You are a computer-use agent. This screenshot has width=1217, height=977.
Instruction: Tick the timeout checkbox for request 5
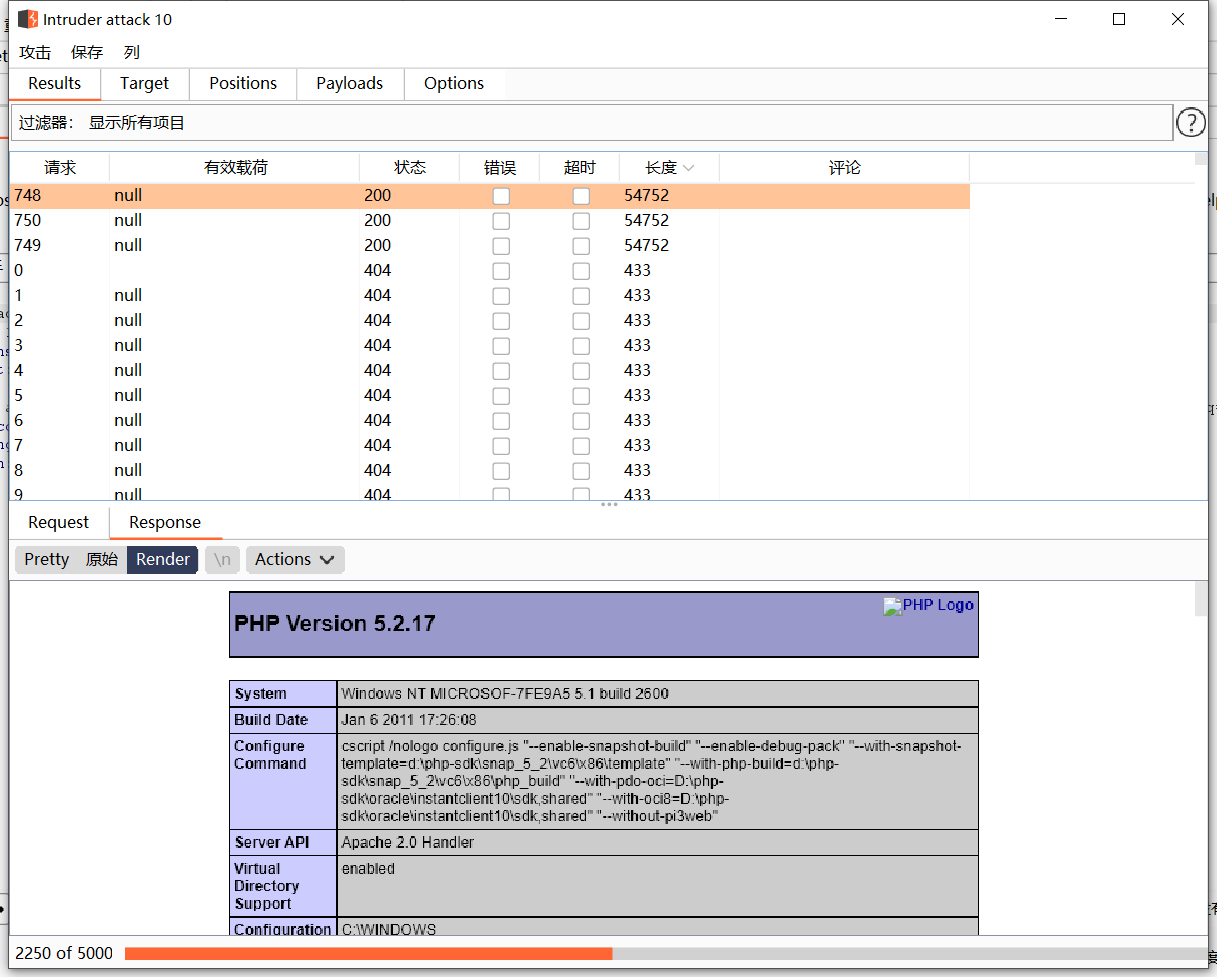581,396
